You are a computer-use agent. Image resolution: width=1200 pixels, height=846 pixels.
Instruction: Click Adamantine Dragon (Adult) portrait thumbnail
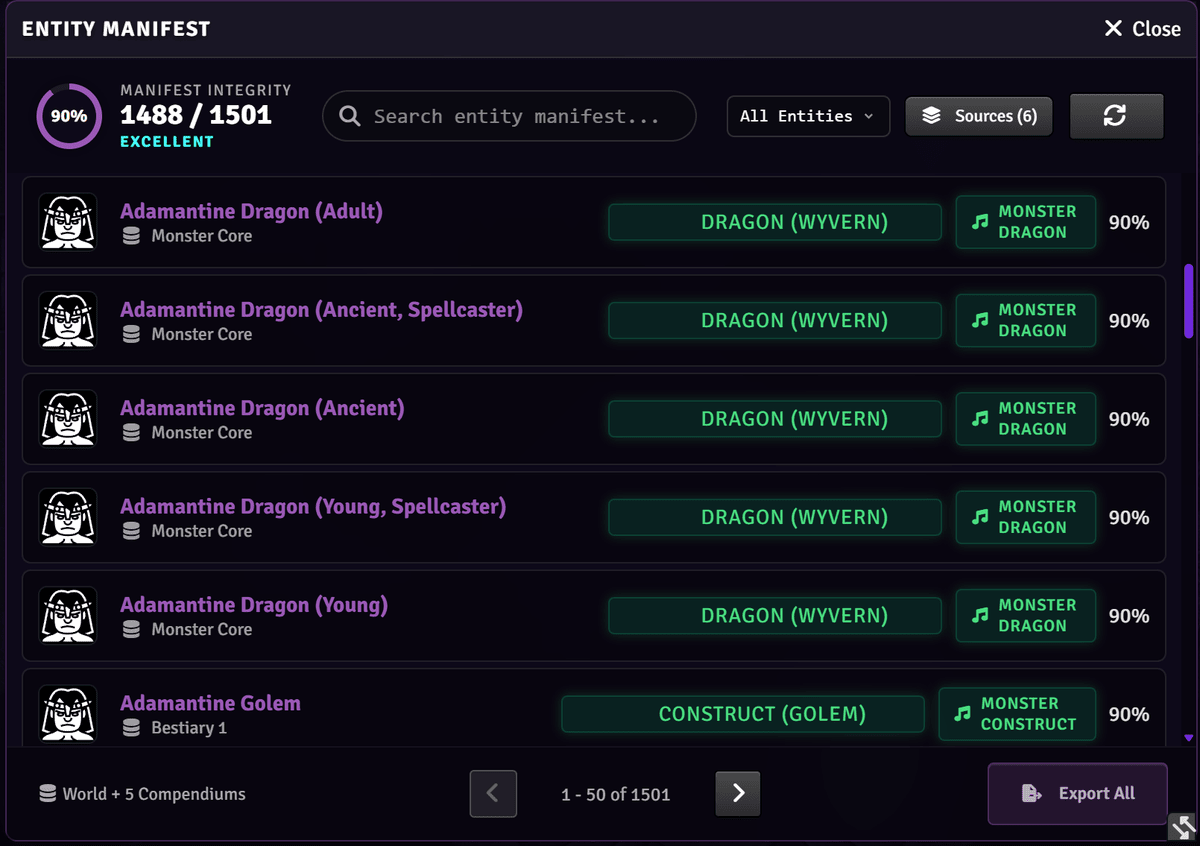click(68, 222)
